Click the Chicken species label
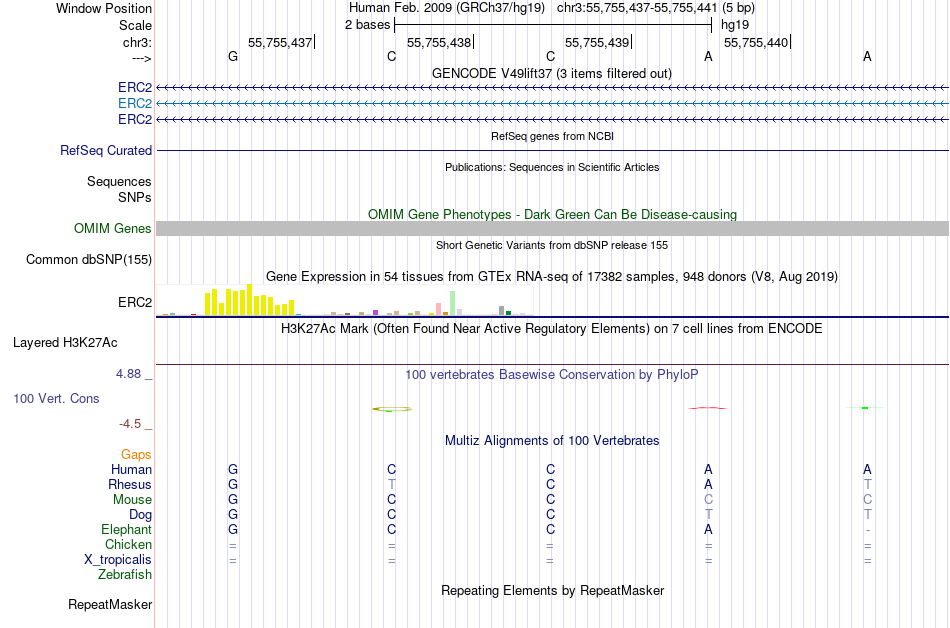Screen dimensions: 950x628 128,544
